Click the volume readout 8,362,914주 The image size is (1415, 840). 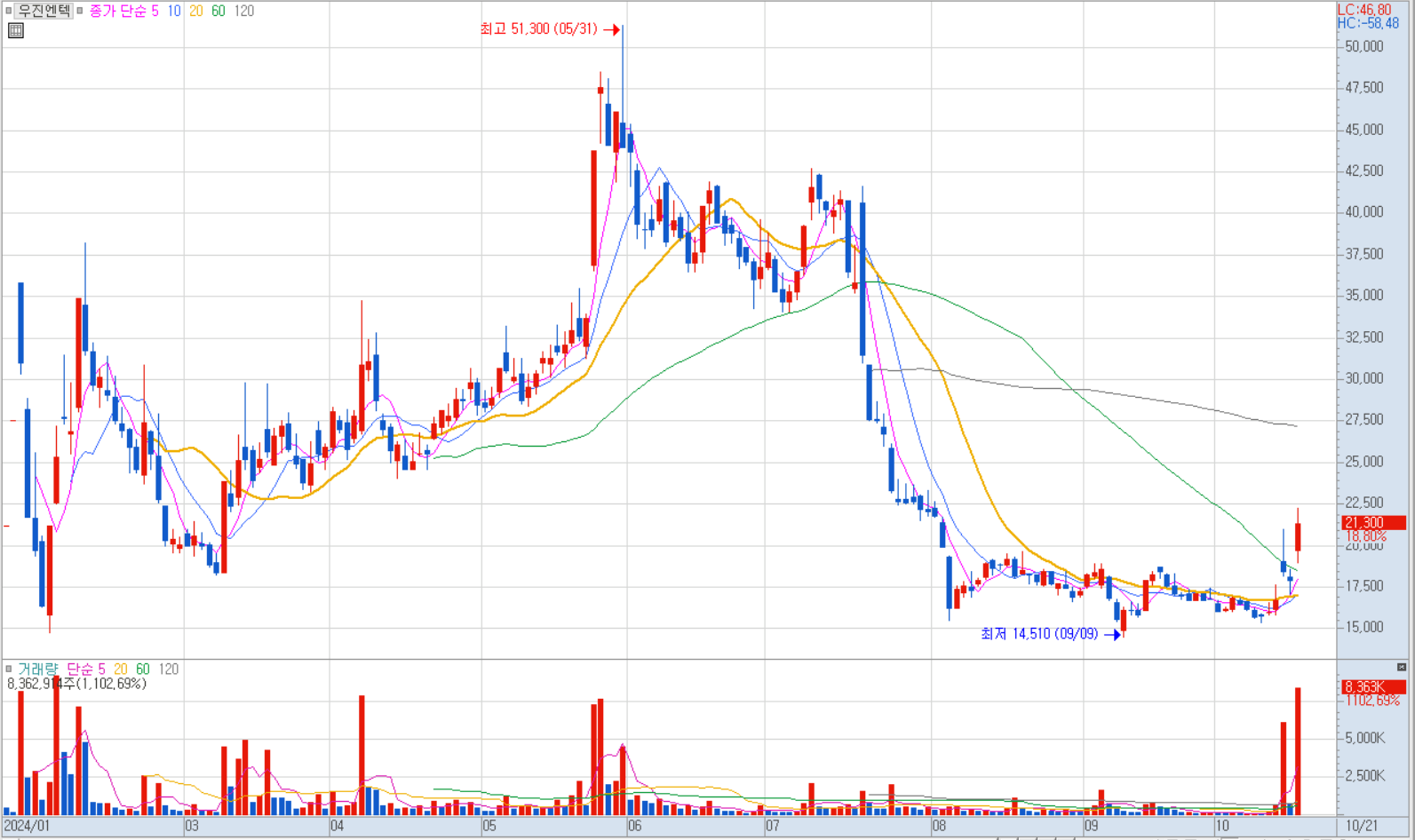click(41, 684)
